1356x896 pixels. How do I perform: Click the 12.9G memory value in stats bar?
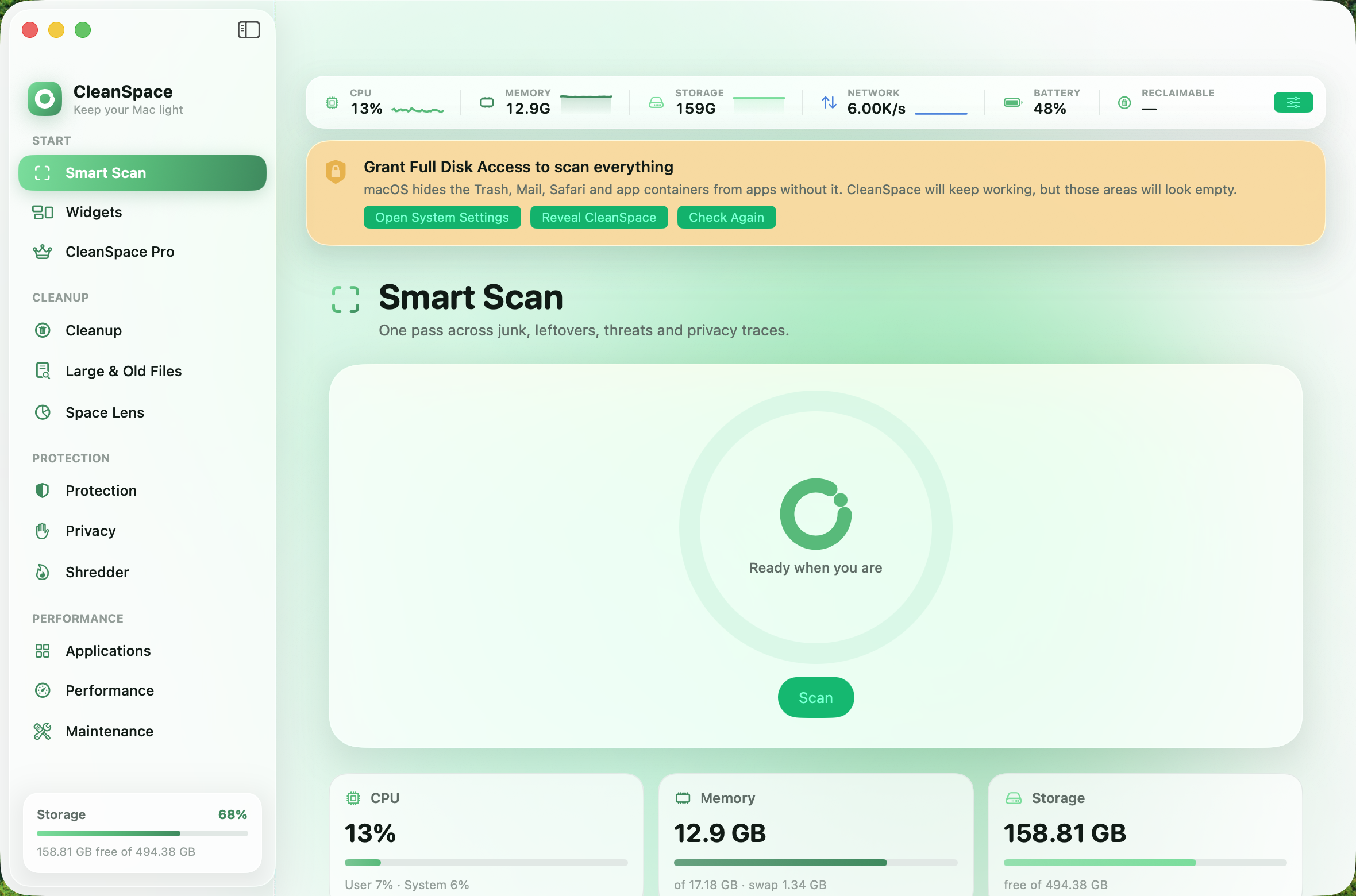(527, 109)
